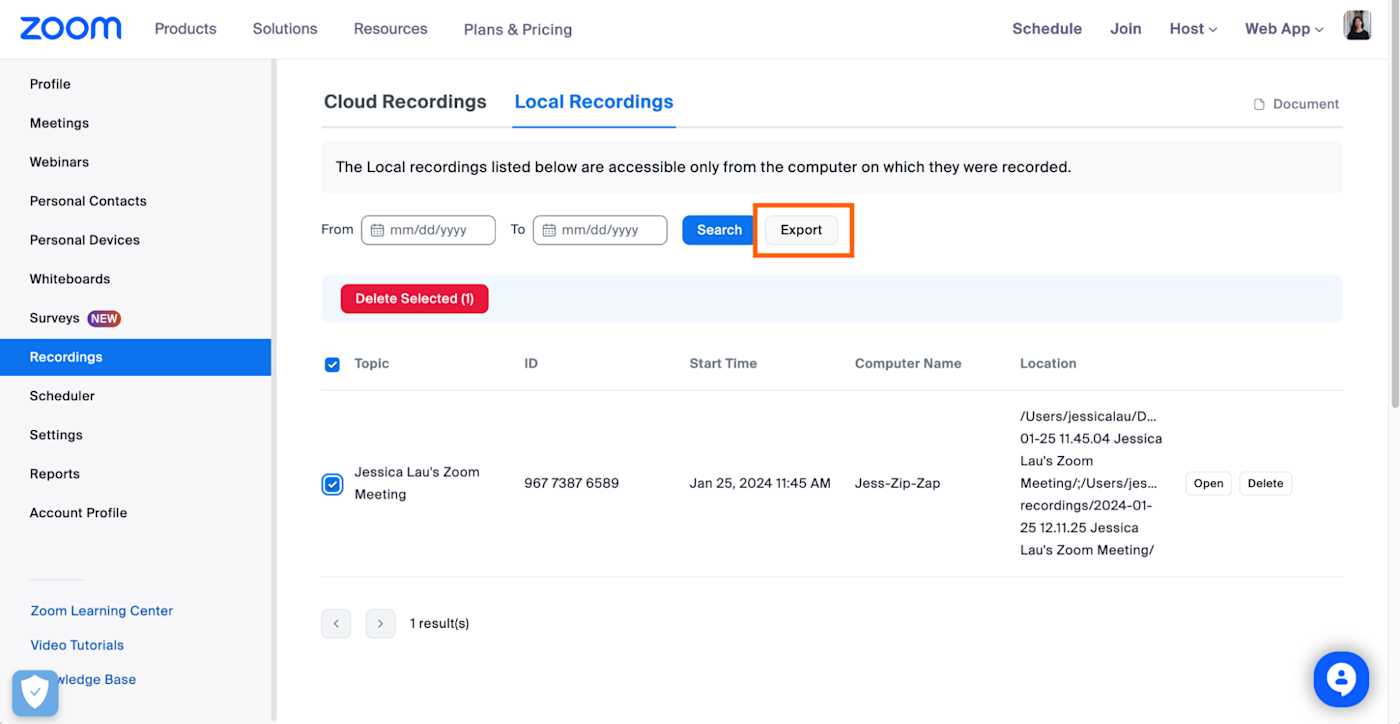
Task: Open the Solutions menu
Action: pyautogui.click(x=285, y=29)
